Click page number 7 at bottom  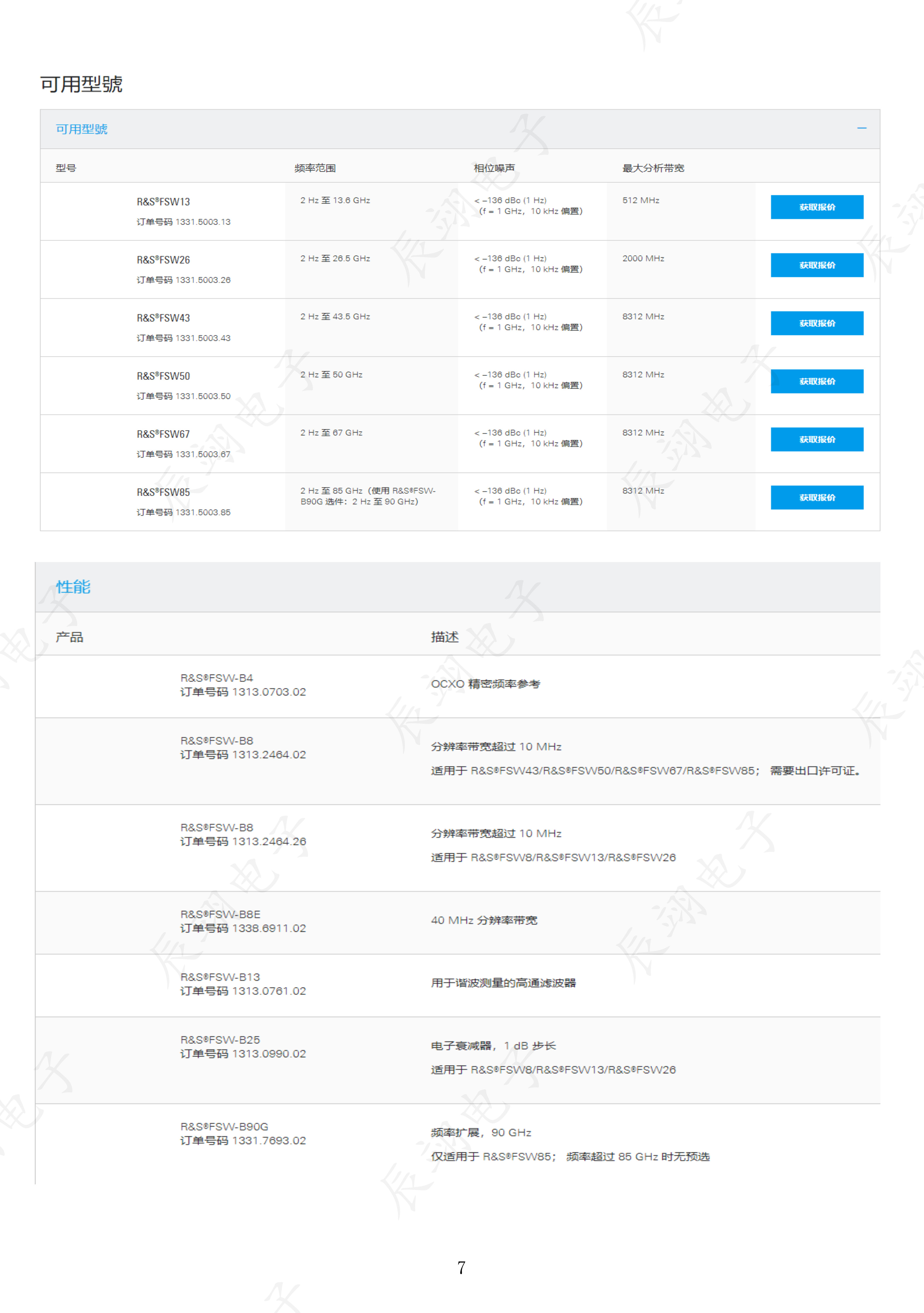point(461,1268)
